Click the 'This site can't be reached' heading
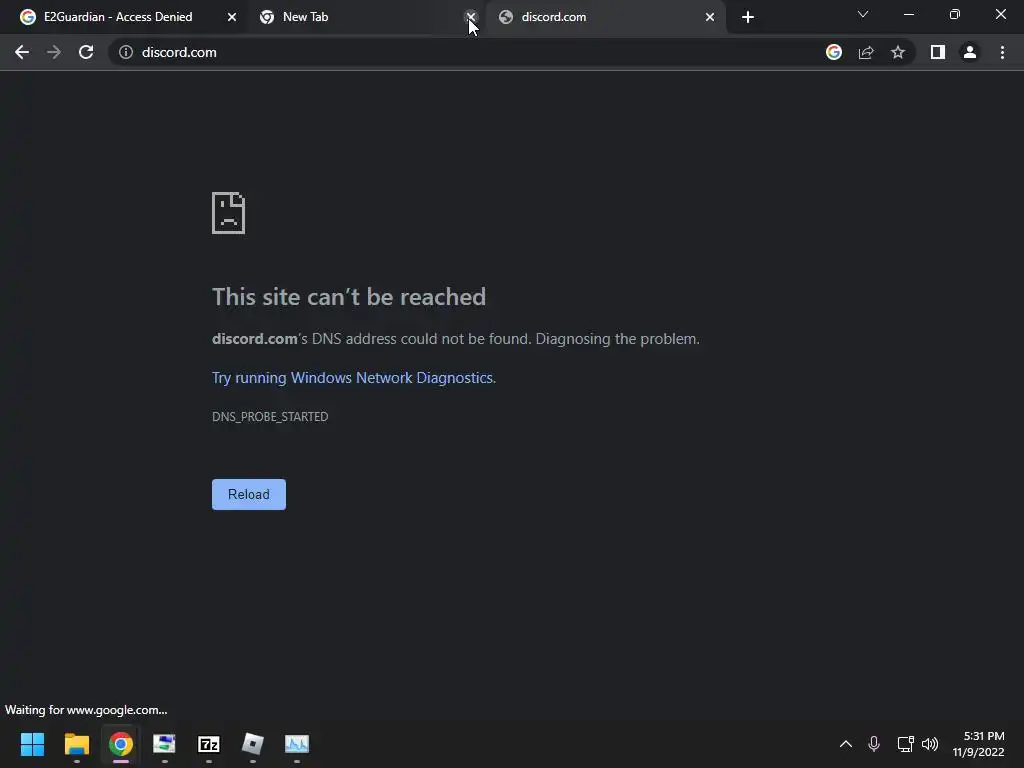The height and width of the screenshot is (768, 1024). point(349,297)
